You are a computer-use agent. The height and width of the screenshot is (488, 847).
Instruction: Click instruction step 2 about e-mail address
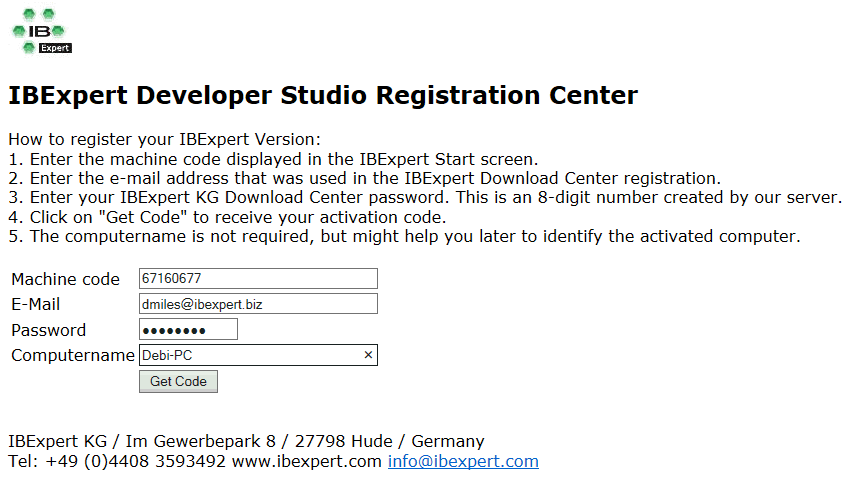click(x=364, y=179)
